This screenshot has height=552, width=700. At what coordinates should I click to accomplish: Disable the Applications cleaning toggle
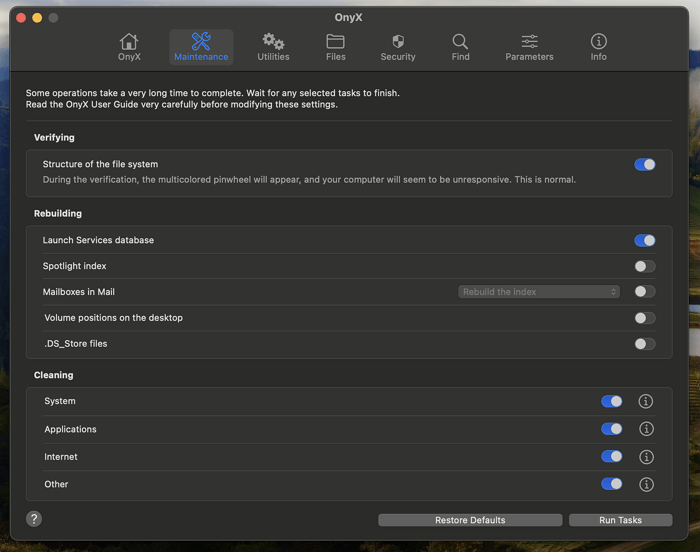pyautogui.click(x=611, y=429)
